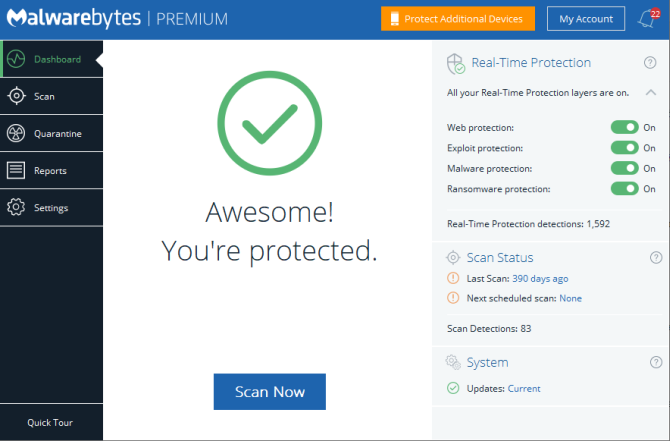Toggle Web protection switch
670x441 pixels.
(x=624, y=127)
